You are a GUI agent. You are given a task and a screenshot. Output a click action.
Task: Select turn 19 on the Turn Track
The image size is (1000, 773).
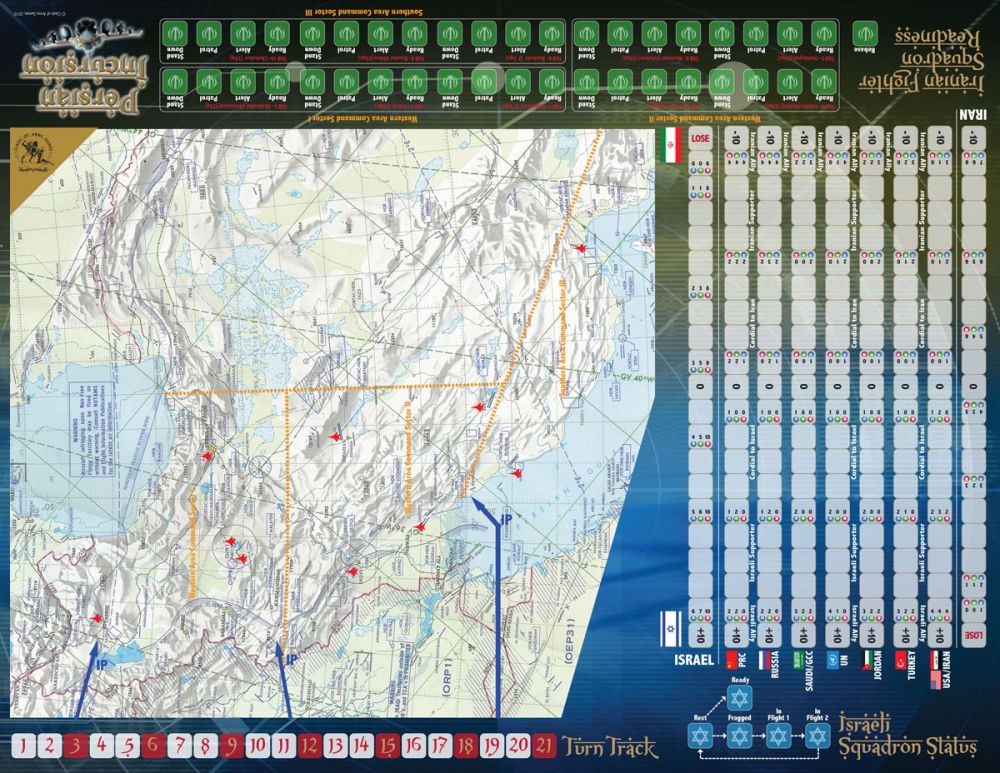492,746
